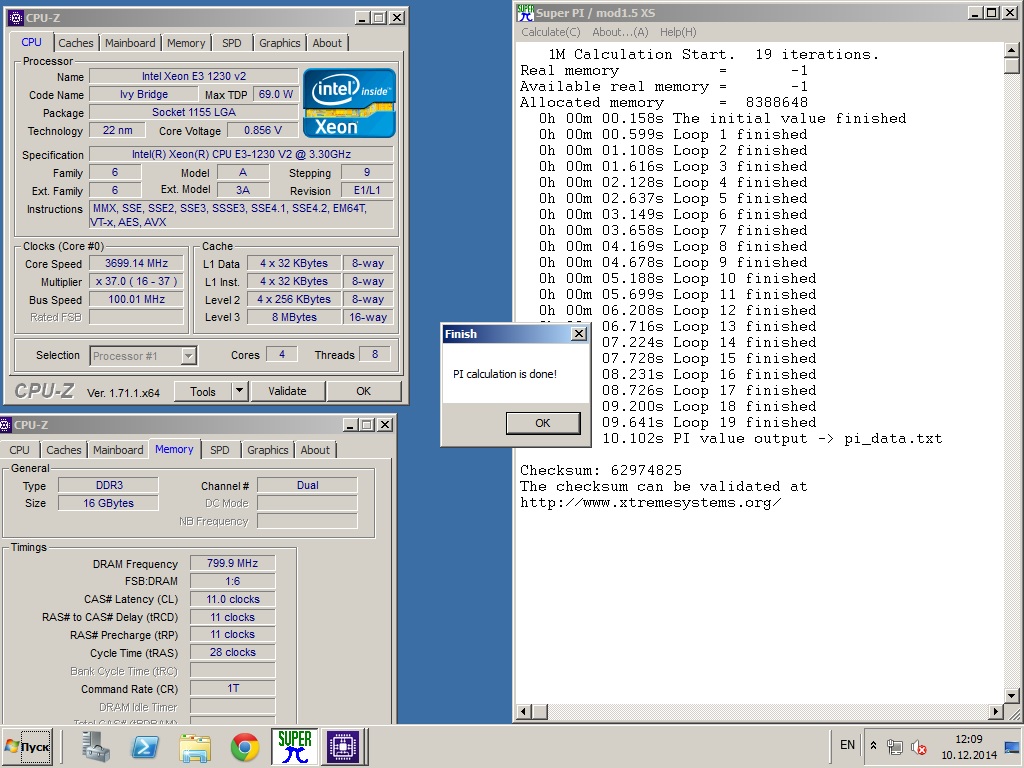Click the memory Type DDR3 field
This screenshot has height=768, width=1024.
(x=108, y=485)
